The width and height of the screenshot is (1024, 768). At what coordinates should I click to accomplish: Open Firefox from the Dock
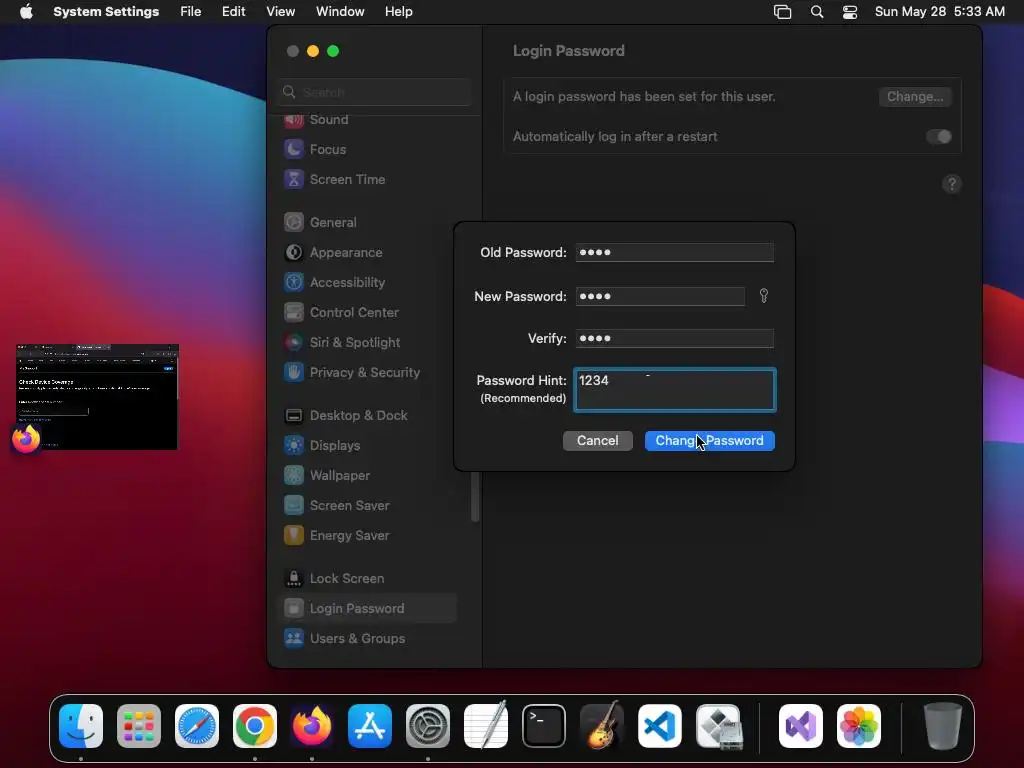coord(312,726)
